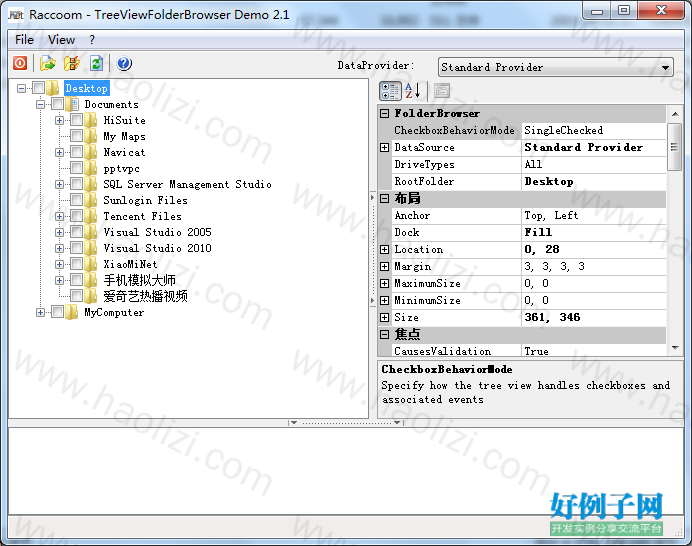Screen dimensions: 692x546
Task: Click the property grid scroll down arrow
Action: (x=675, y=348)
